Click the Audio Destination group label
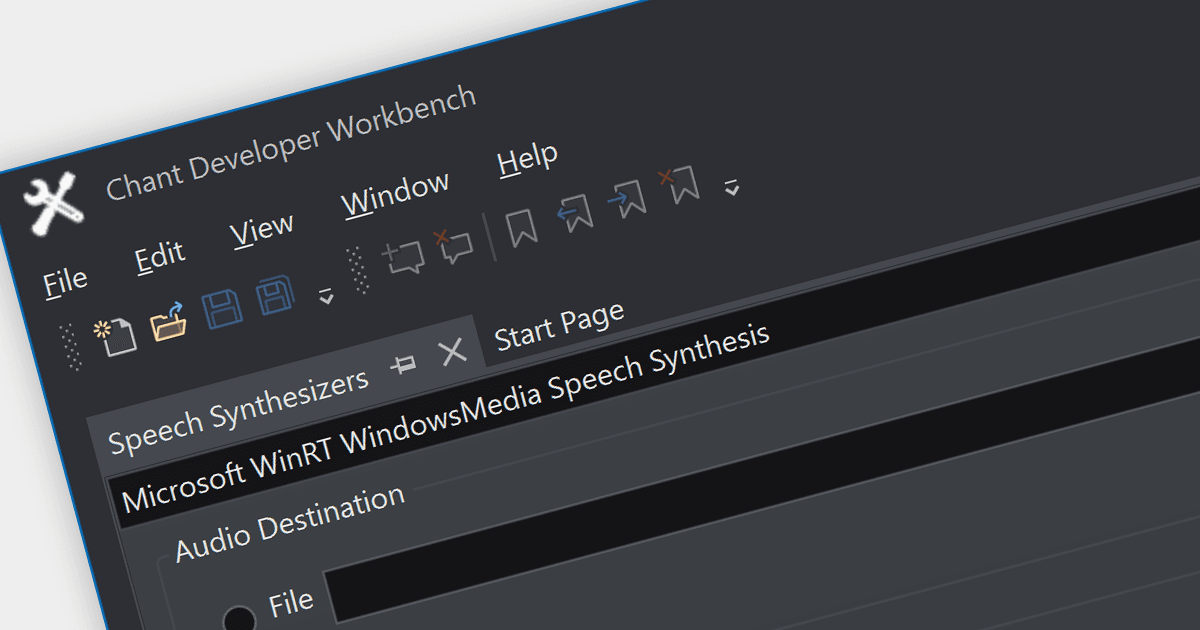 tap(290, 522)
